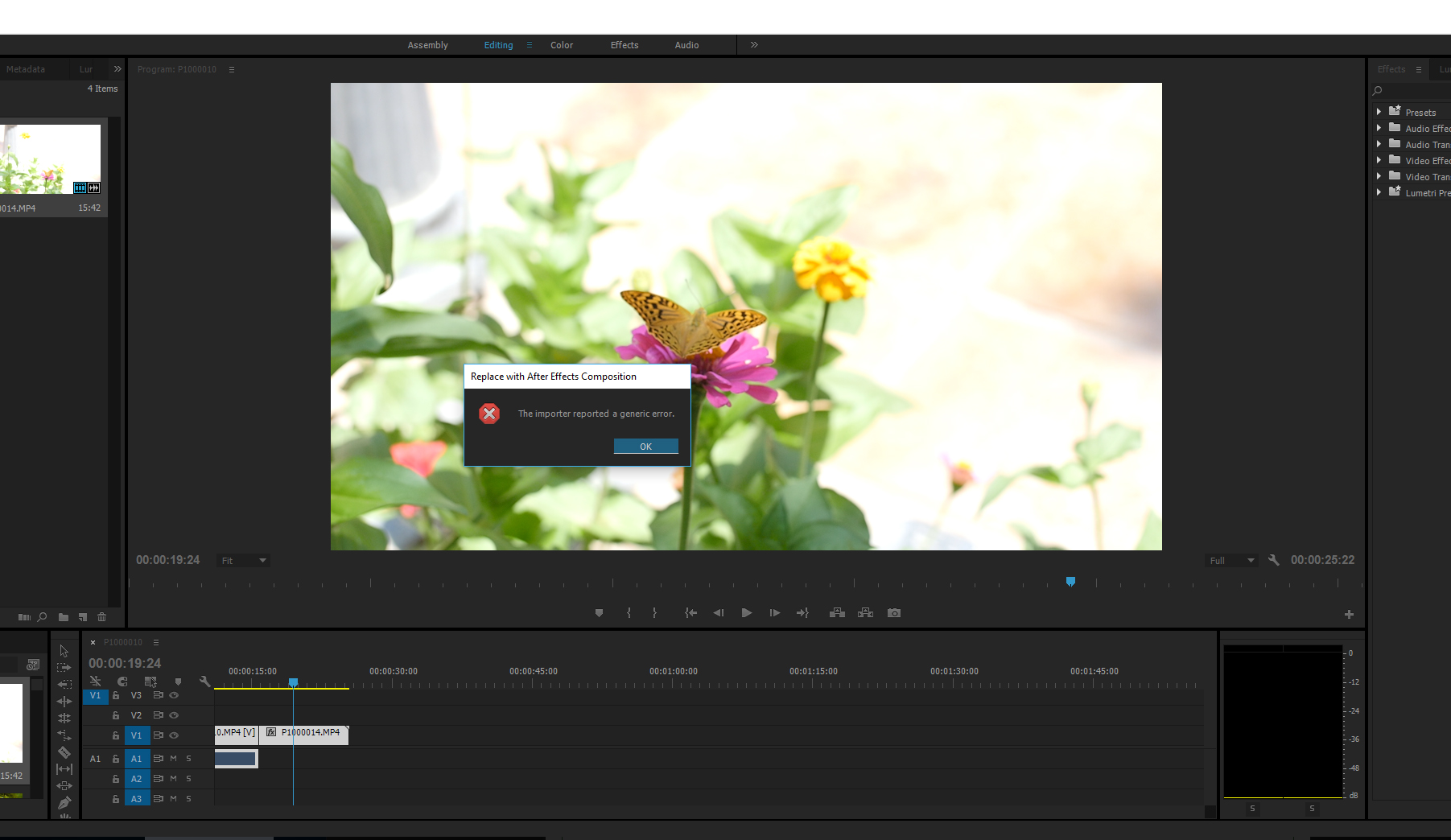The width and height of the screenshot is (1451, 840).
Task: Toggle V2 track output eye
Action: pyautogui.click(x=174, y=715)
